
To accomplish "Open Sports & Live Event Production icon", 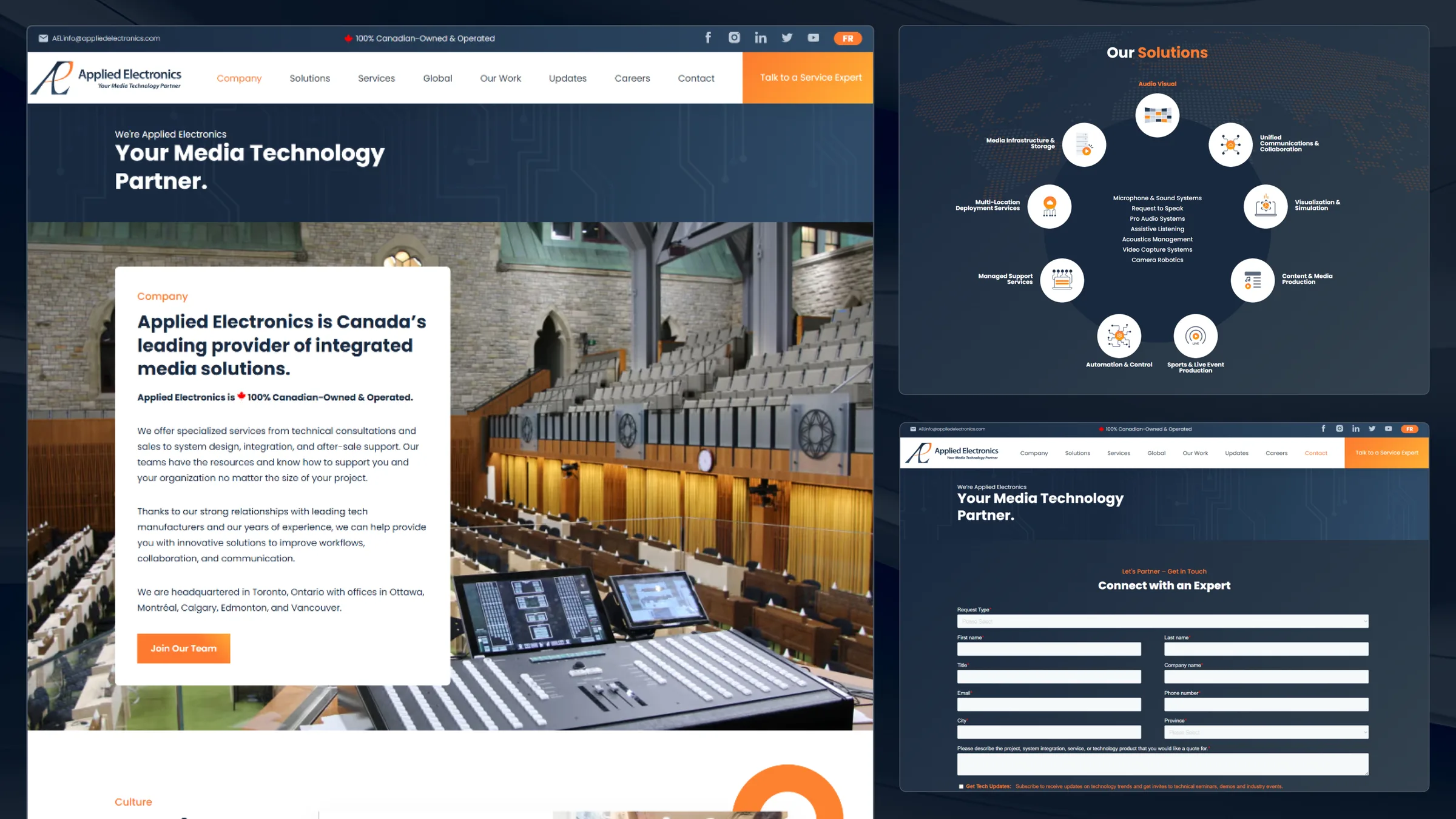I will point(1195,335).
